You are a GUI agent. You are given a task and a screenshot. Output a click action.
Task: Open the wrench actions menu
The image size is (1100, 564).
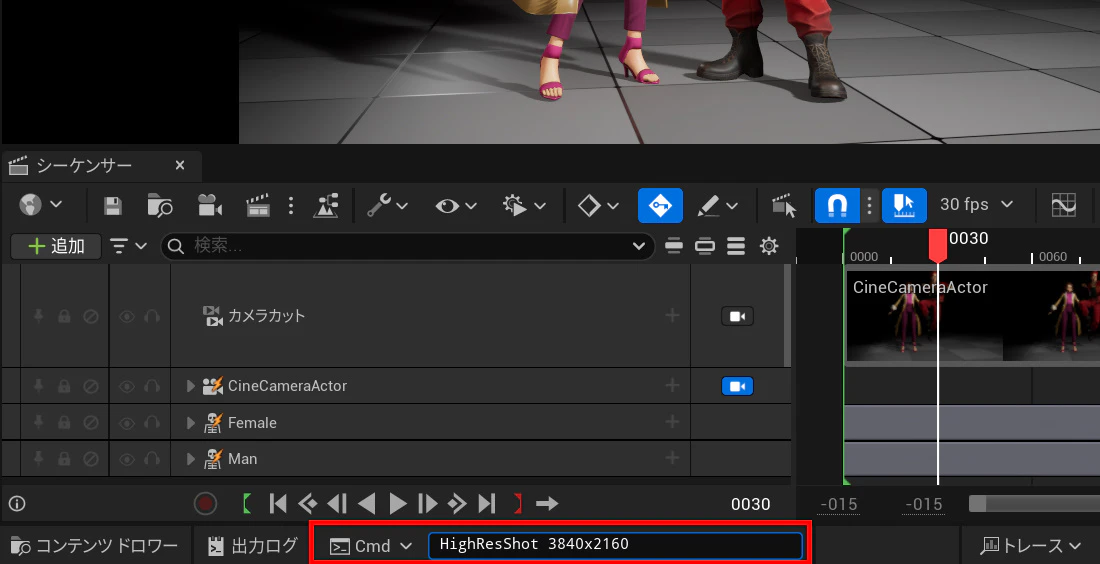click(x=387, y=206)
